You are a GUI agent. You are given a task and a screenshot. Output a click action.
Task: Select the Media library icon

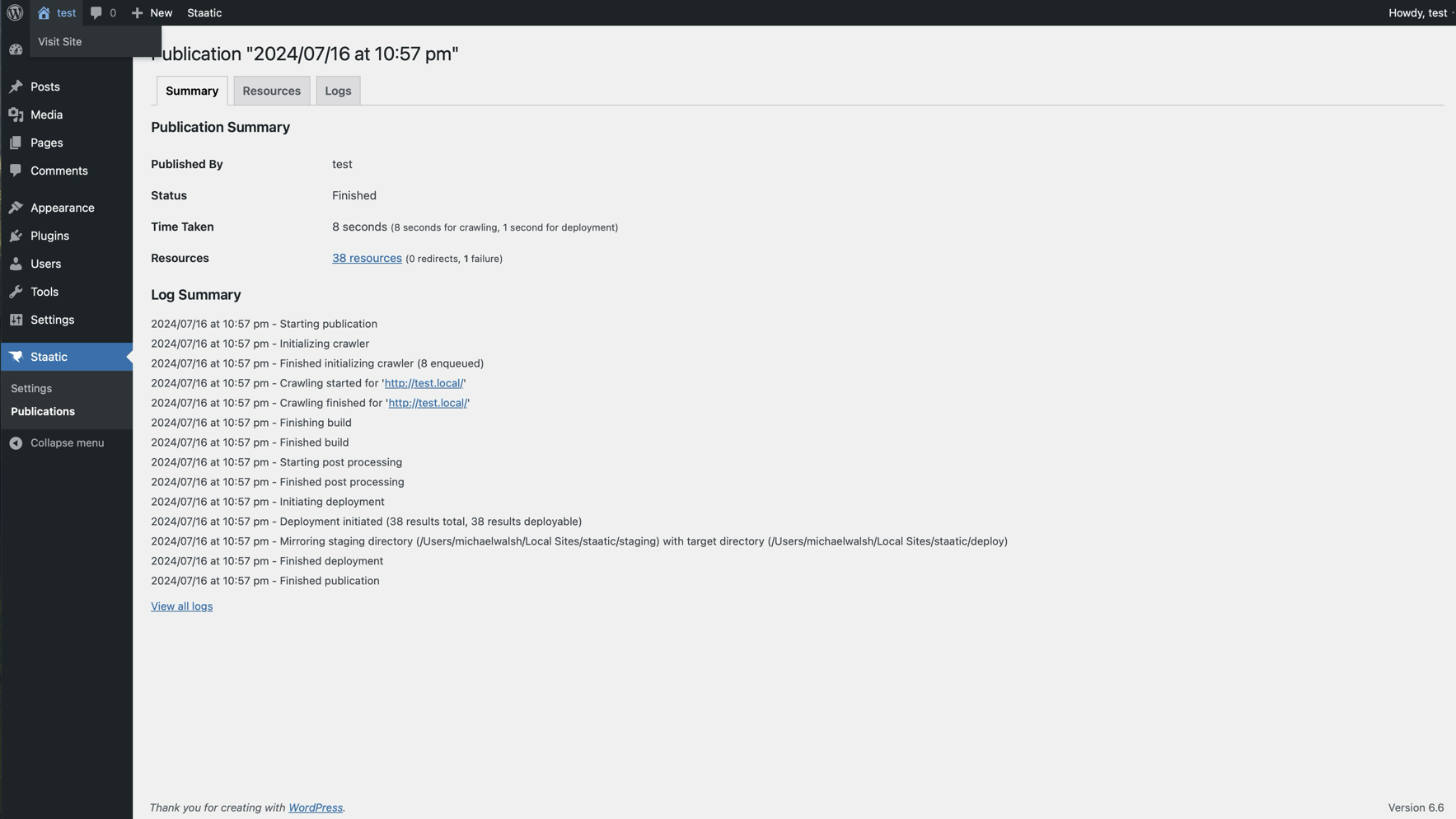[x=16, y=115]
